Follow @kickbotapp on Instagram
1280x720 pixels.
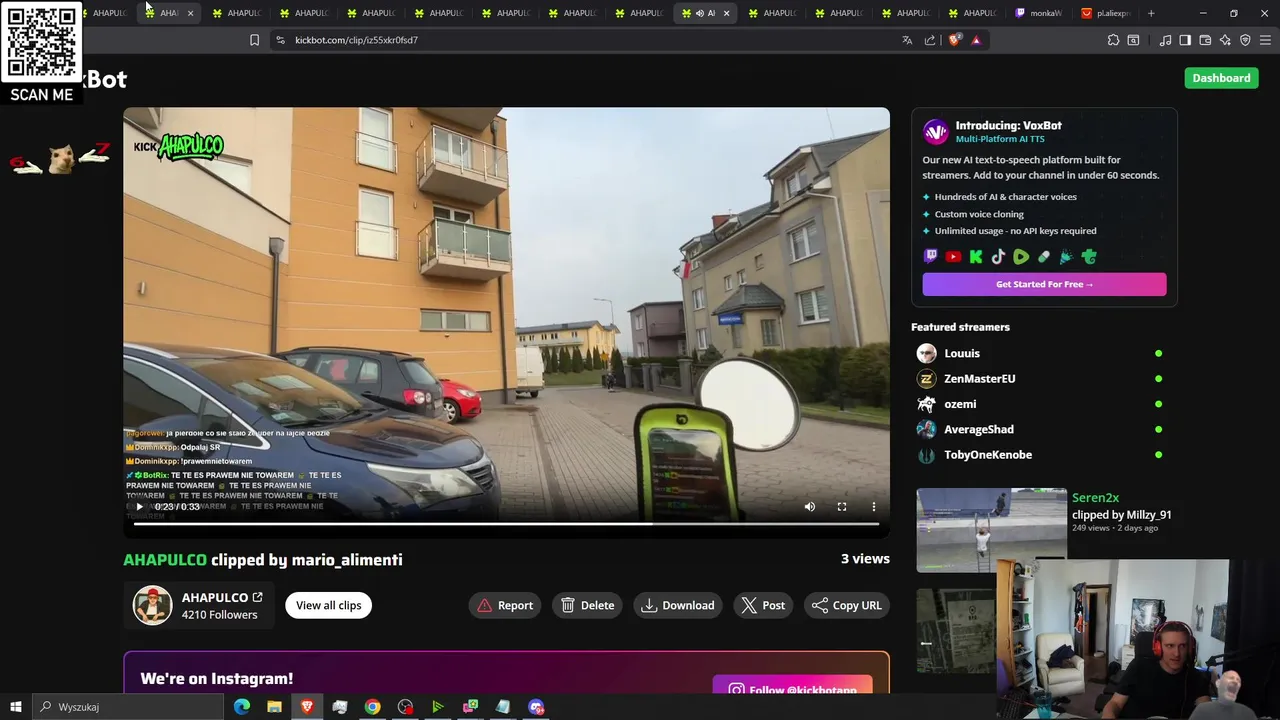[792, 689]
